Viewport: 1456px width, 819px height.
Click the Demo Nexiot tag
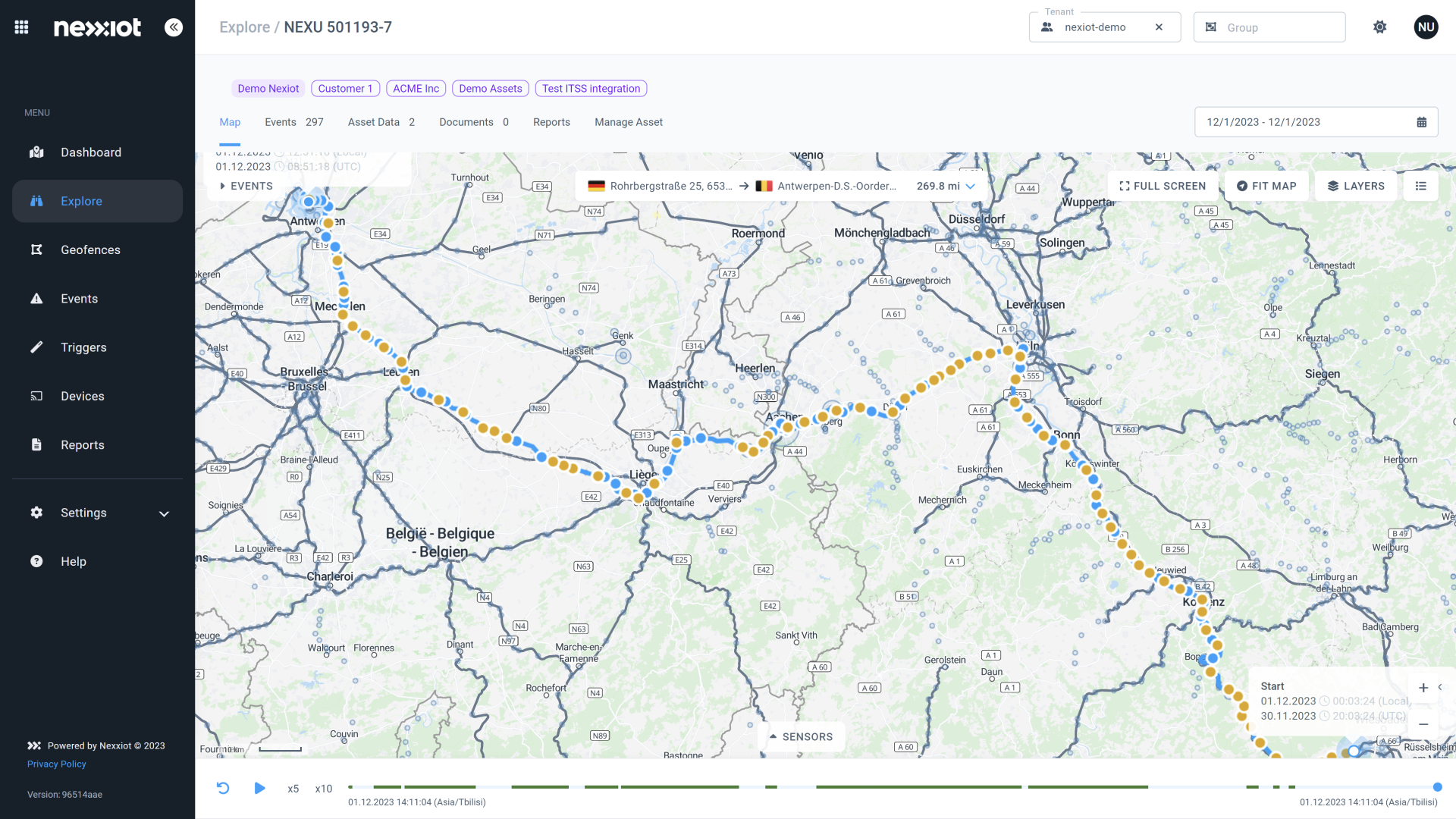[268, 89]
